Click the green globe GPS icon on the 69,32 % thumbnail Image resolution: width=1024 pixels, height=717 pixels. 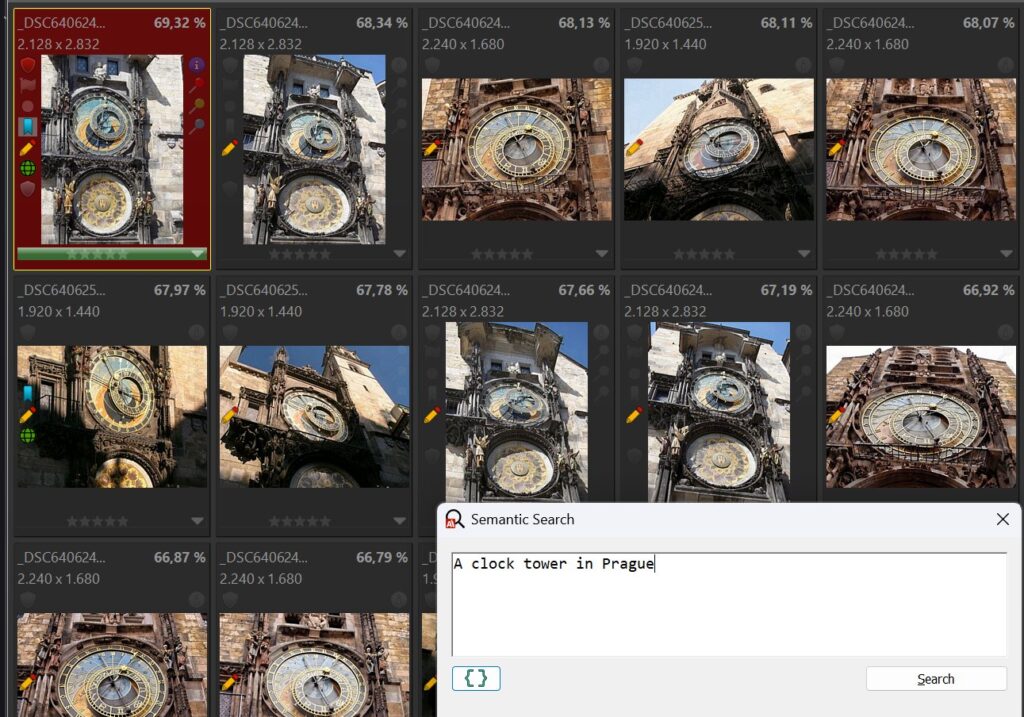[27, 168]
